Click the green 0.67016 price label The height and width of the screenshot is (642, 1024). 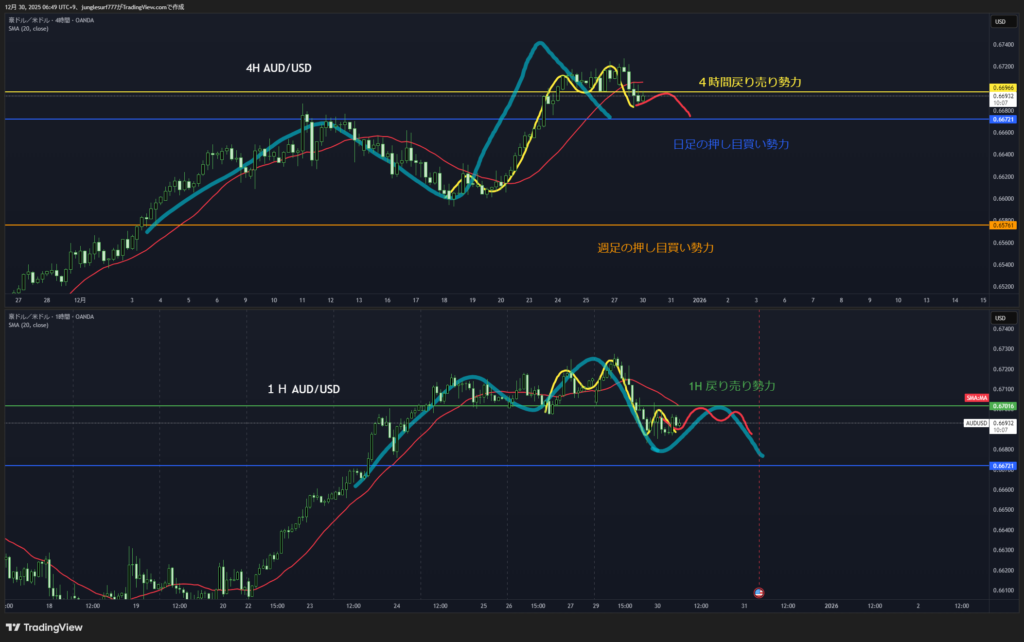pyautogui.click(x=1003, y=406)
